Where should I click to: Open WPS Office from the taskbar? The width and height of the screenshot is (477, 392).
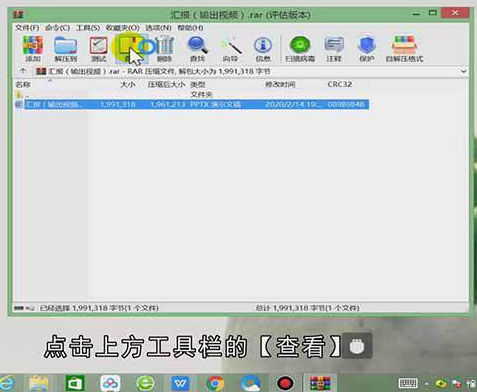point(180,383)
